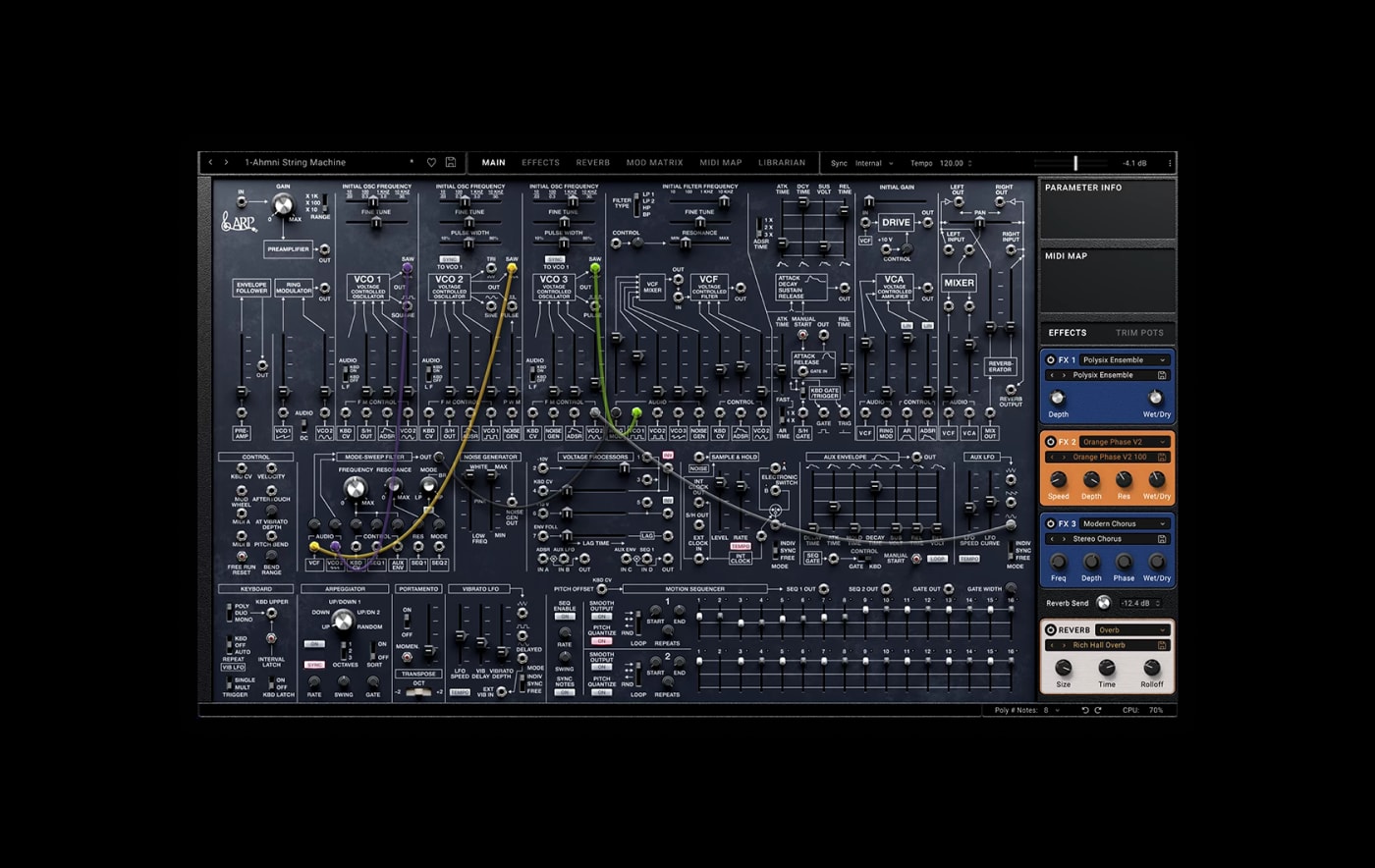This screenshot has width=1375, height=868.
Task: Select previous FX 1 preset arrow
Action: (1052, 375)
